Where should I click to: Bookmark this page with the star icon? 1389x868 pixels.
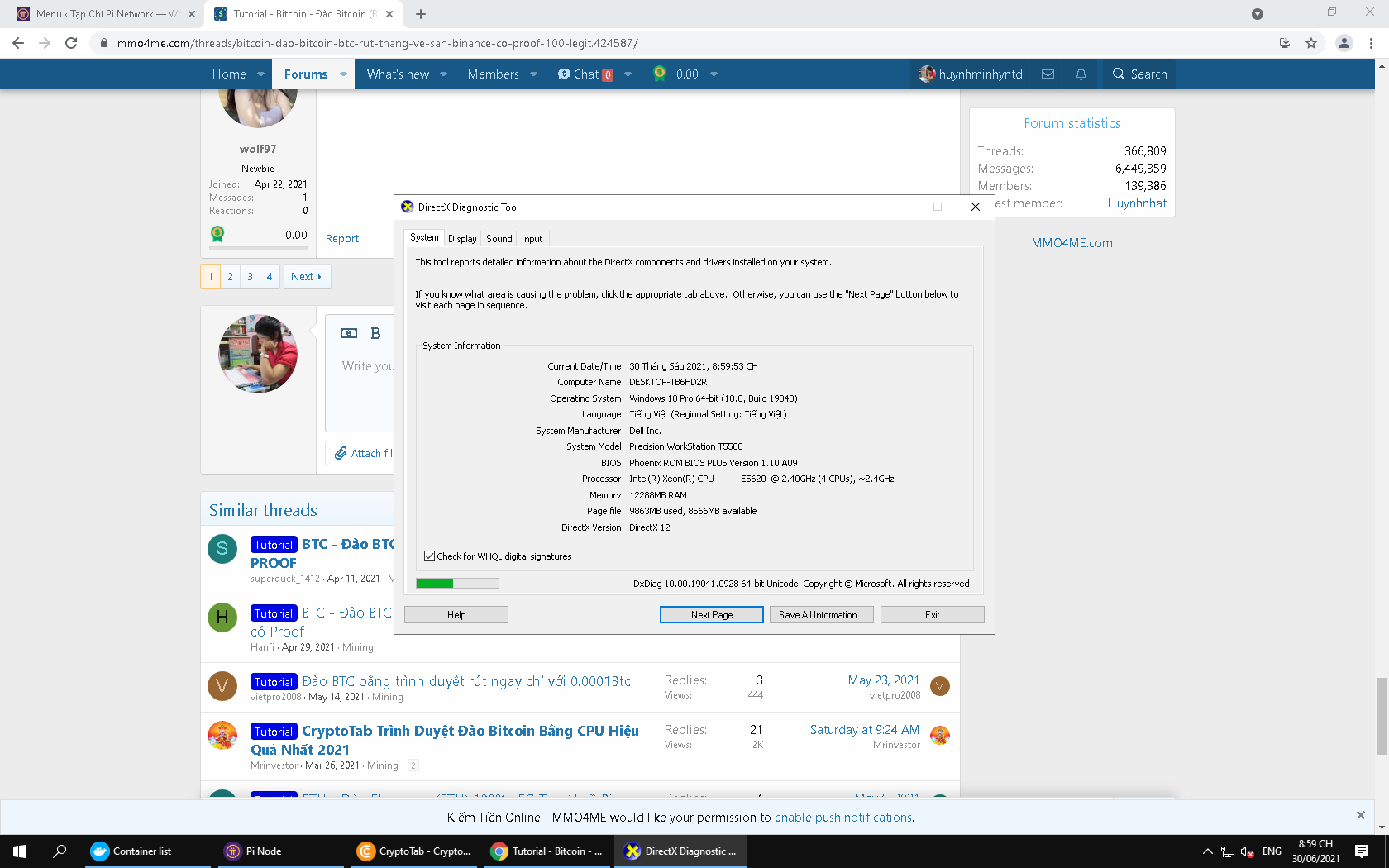tap(1311, 43)
